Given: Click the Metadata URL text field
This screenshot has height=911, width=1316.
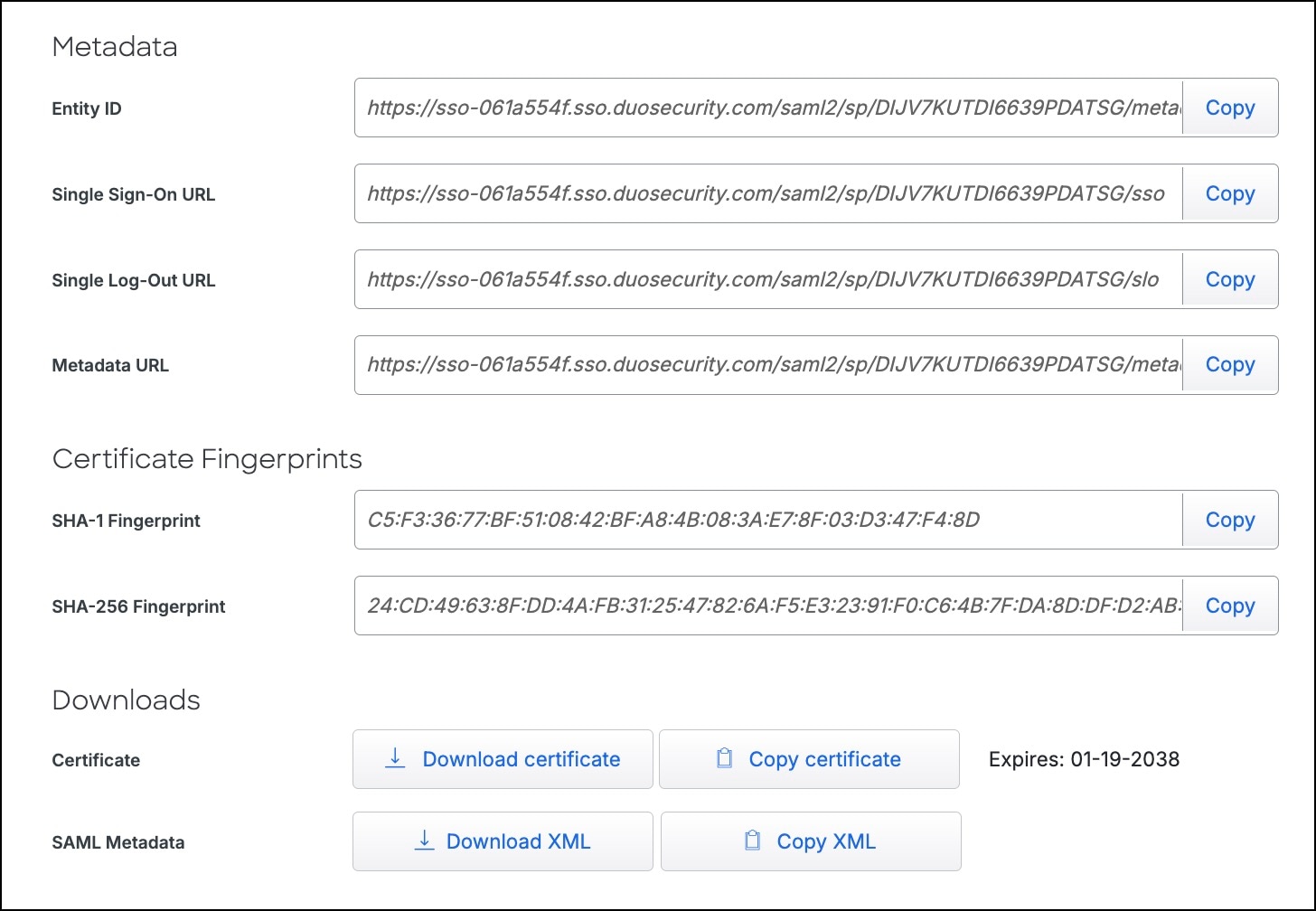Looking at the screenshot, I should tap(768, 365).
